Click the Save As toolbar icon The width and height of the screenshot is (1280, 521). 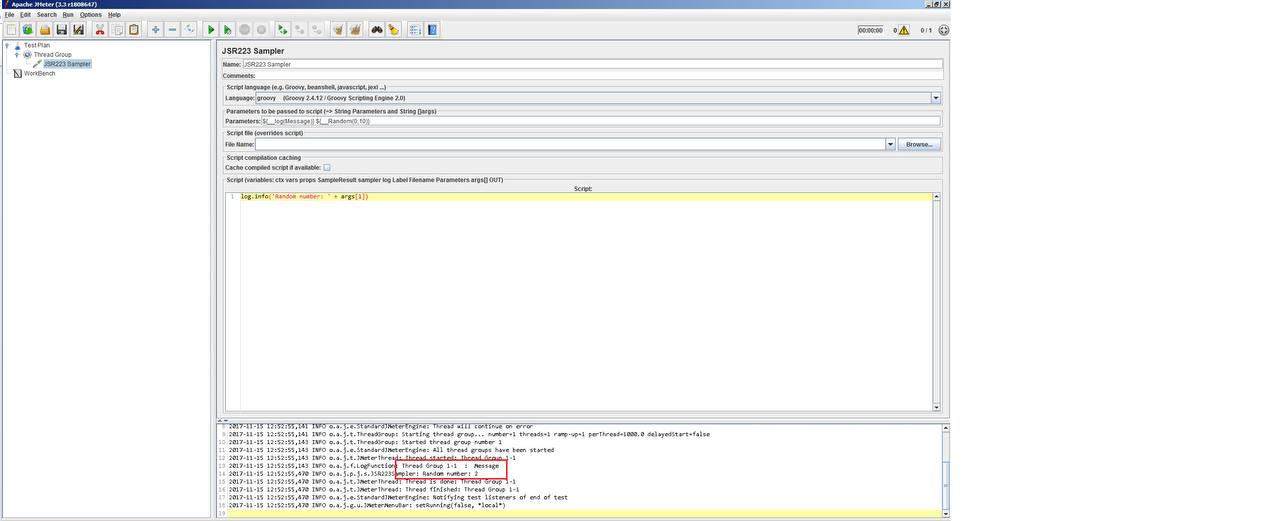[x=78, y=30]
